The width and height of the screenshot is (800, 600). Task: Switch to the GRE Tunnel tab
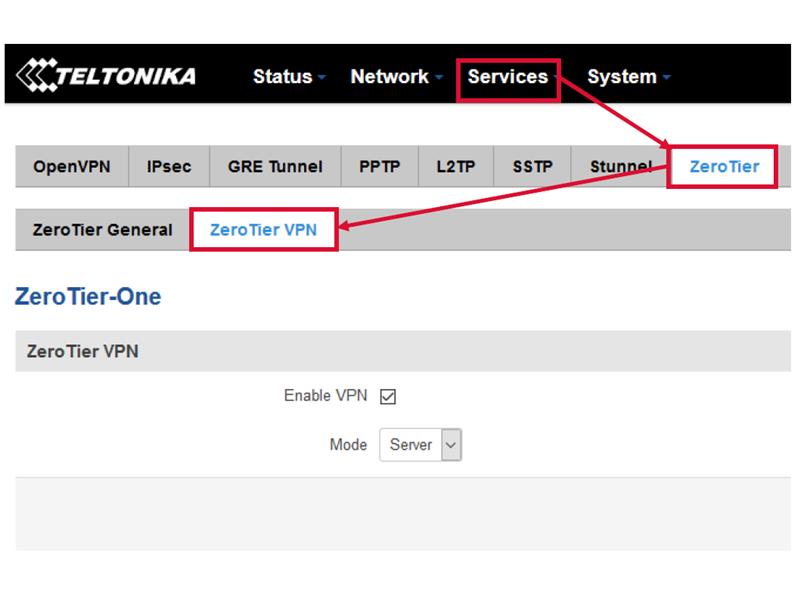click(x=275, y=166)
